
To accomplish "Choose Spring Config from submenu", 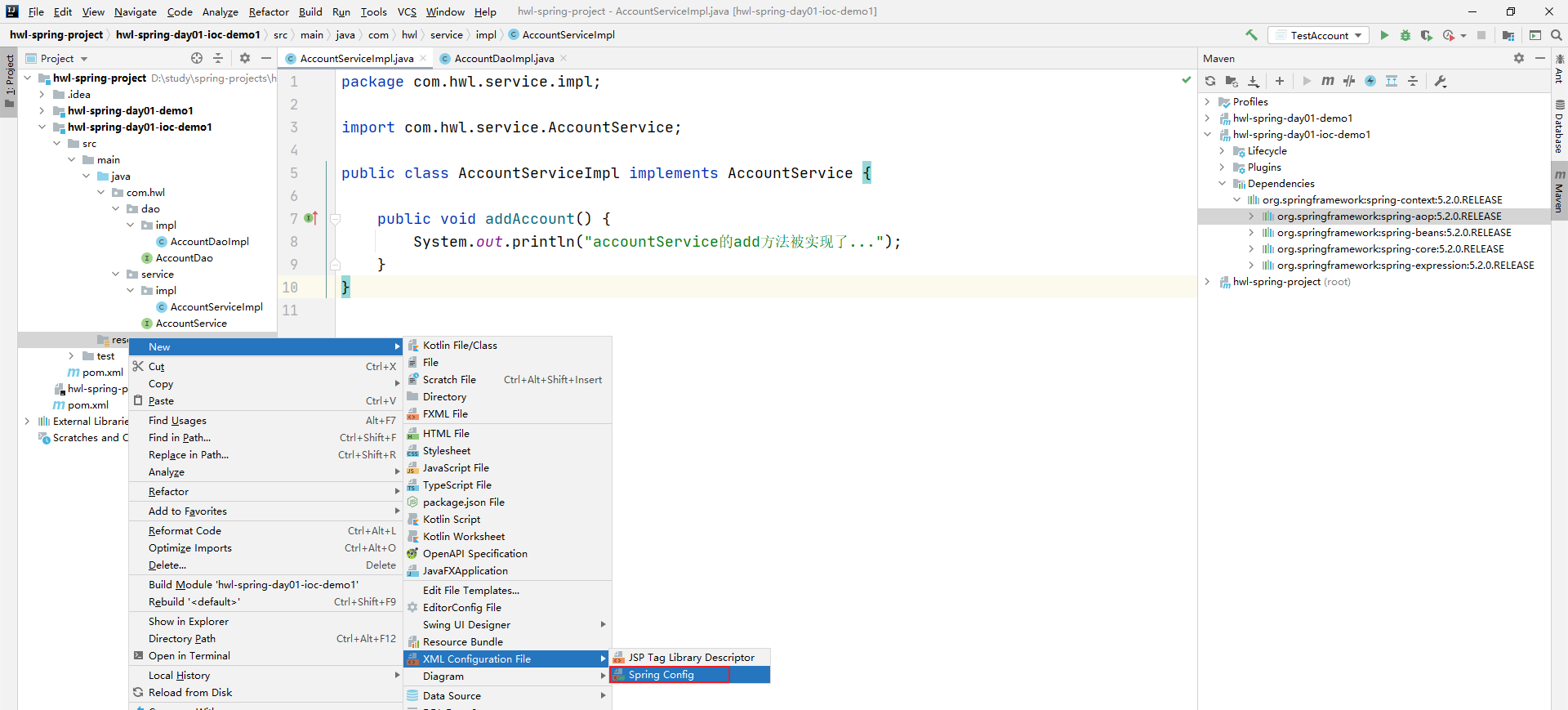I will 689,675.
